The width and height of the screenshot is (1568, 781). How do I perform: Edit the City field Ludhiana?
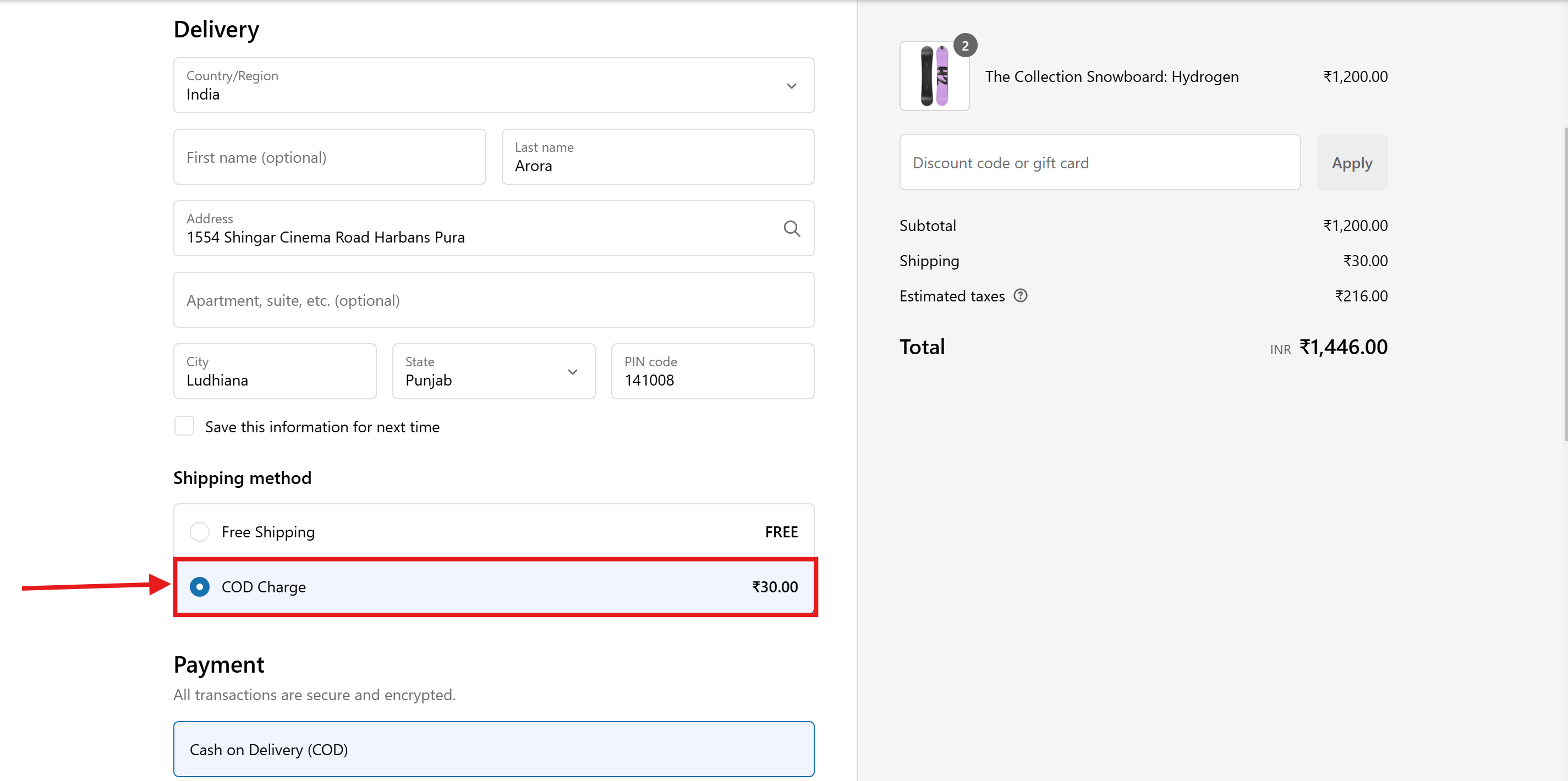click(x=275, y=371)
